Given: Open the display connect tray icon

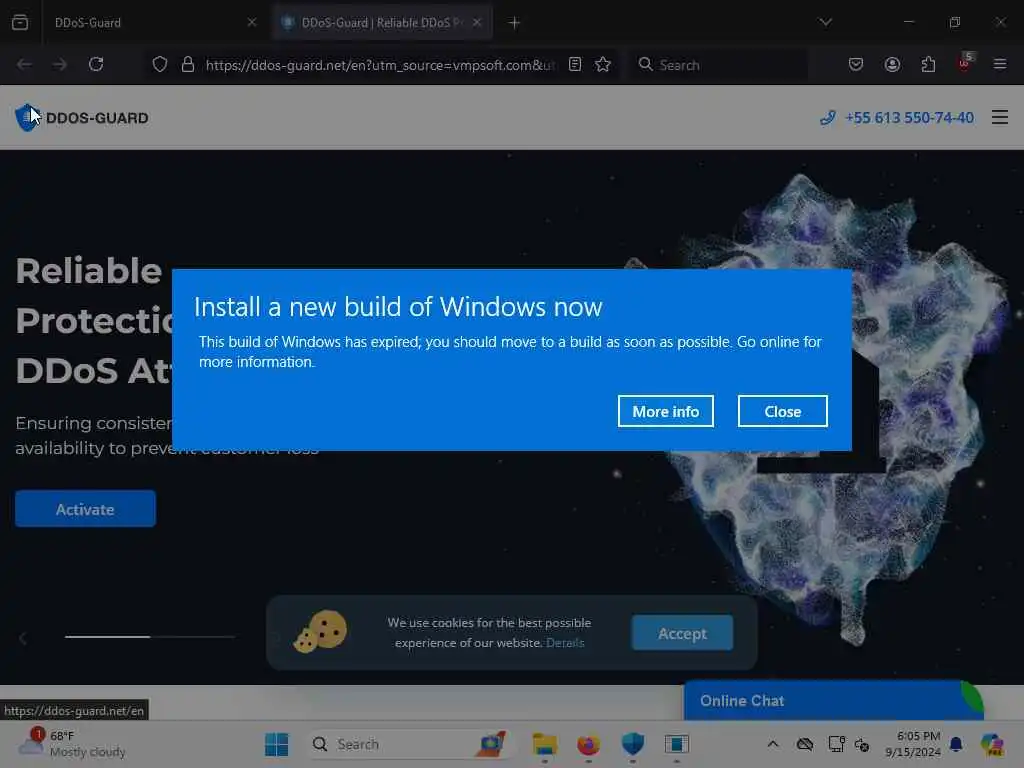Looking at the screenshot, I should point(836,744).
